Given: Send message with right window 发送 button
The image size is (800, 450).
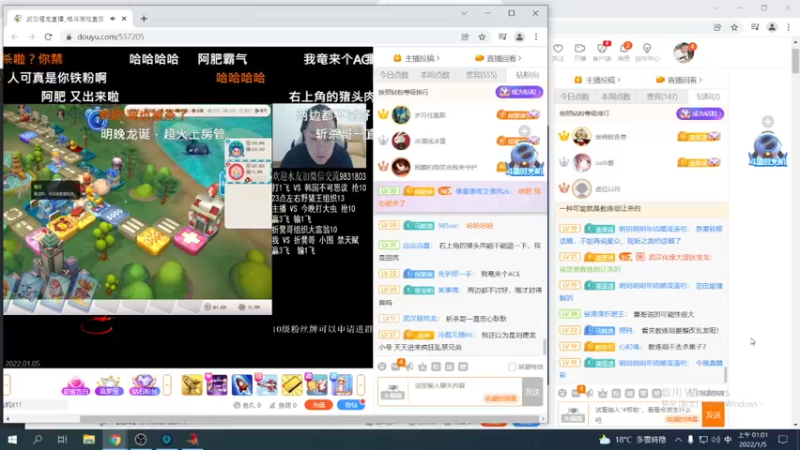Looking at the screenshot, I should pos(713,415).
